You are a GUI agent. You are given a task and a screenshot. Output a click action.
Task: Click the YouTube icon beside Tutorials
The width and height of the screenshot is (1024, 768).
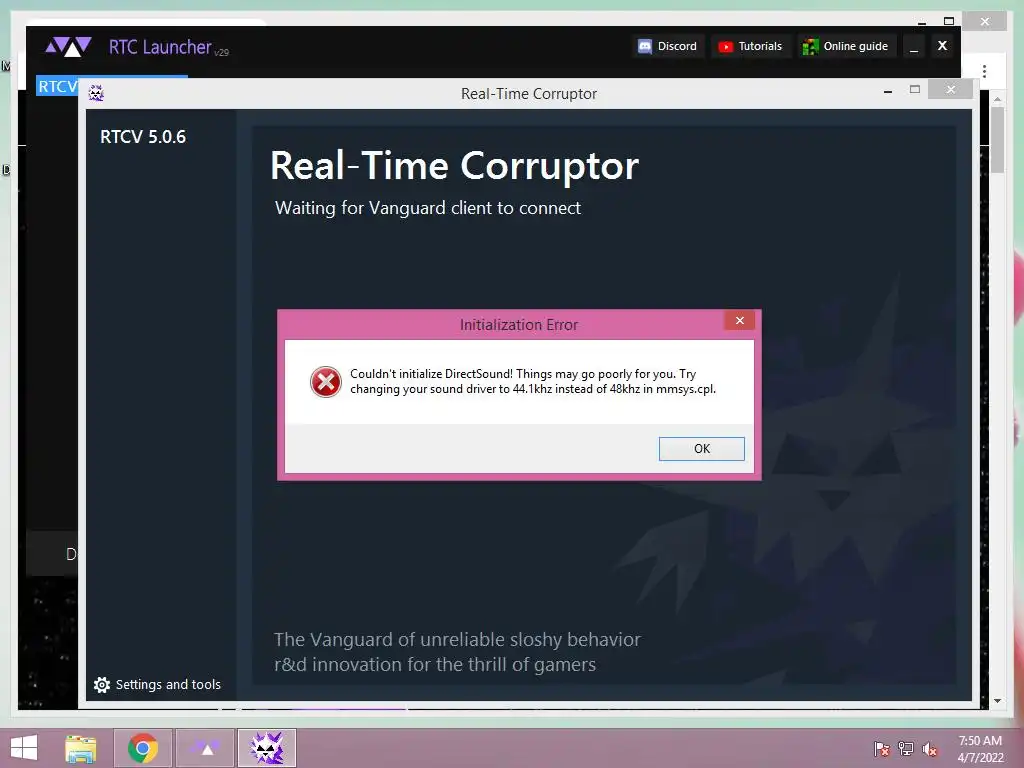(x=725, y=46)
